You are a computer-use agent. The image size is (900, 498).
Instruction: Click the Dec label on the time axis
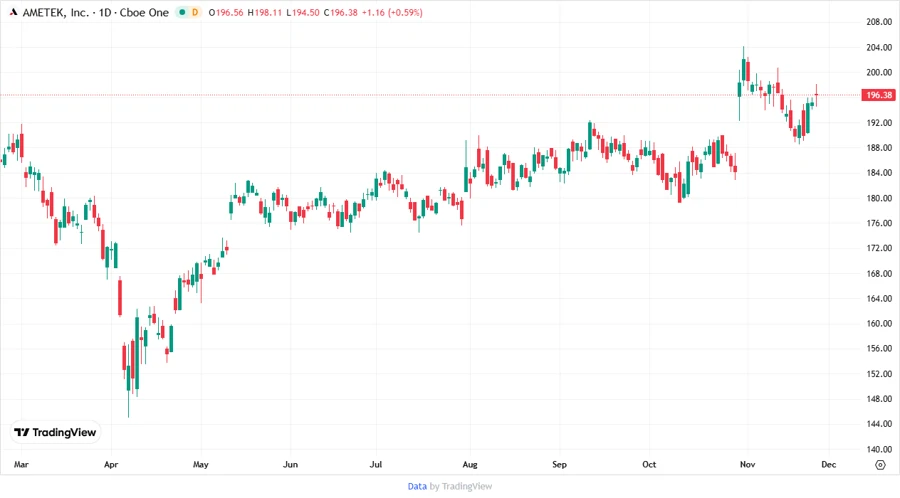[828, 464]
